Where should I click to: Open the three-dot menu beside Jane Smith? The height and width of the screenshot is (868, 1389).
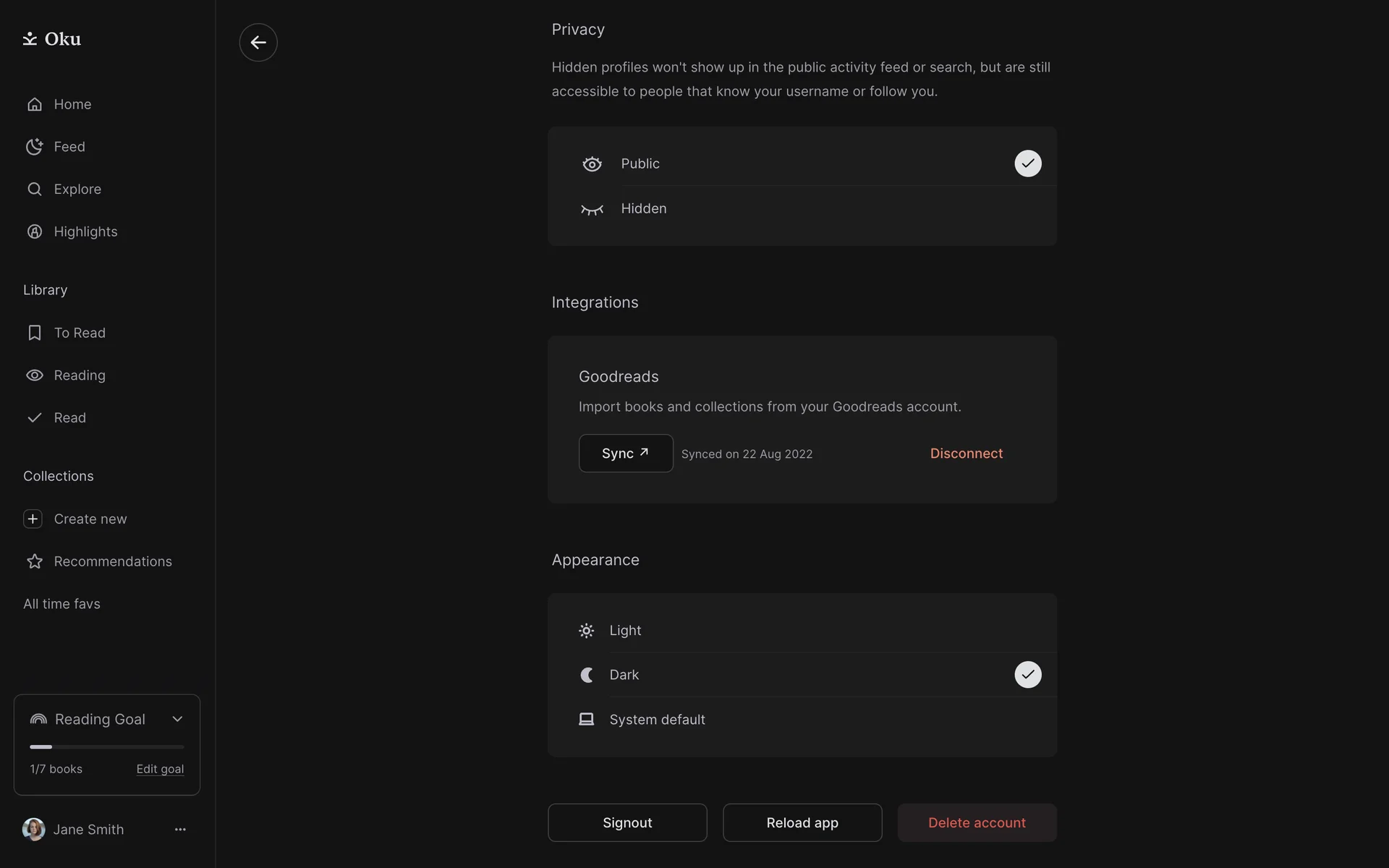180,830
